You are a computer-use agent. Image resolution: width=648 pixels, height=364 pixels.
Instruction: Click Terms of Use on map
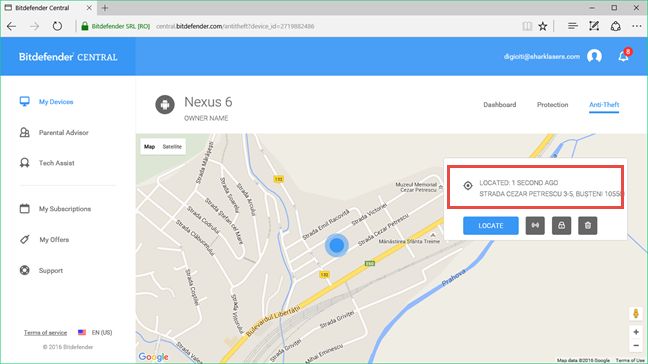pos(630,361)
